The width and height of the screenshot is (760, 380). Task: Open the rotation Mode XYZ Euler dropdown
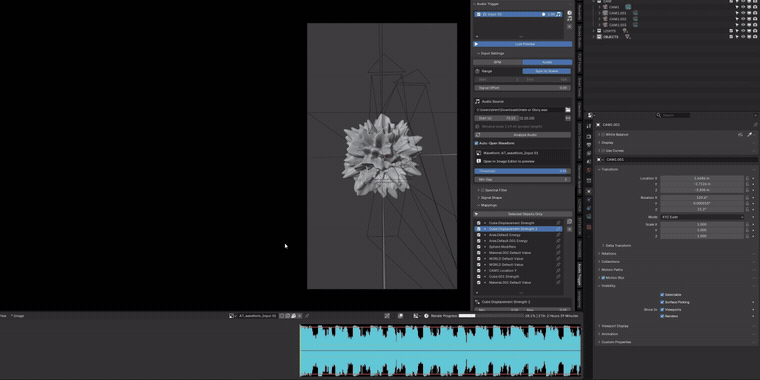pos(702,217)
